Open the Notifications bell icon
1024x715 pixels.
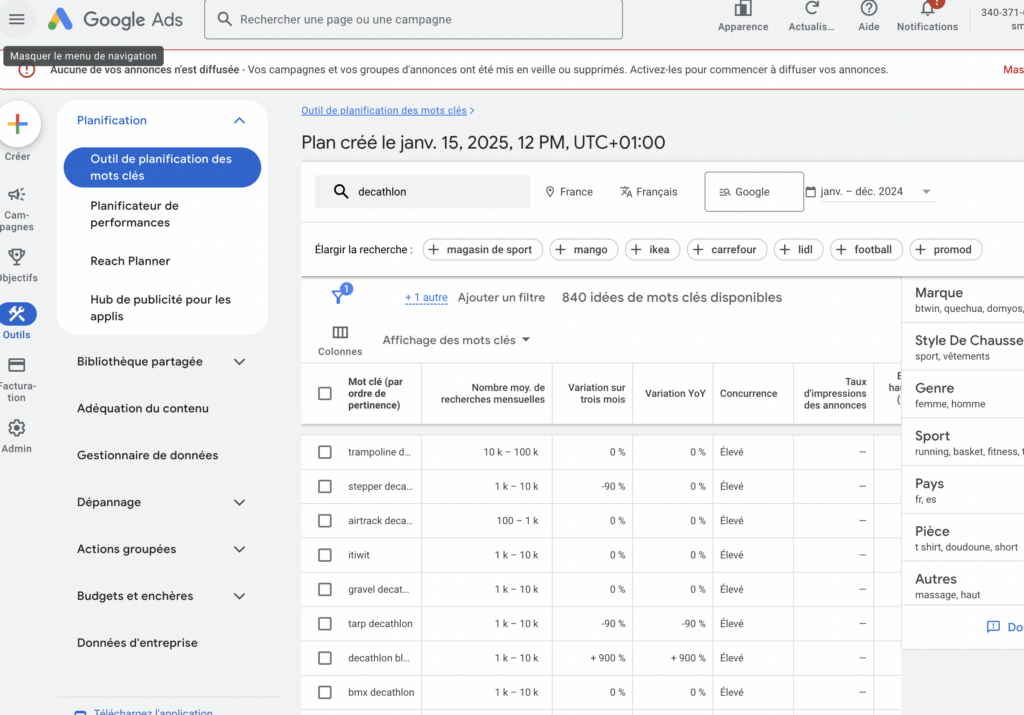[x=927, y=8]
